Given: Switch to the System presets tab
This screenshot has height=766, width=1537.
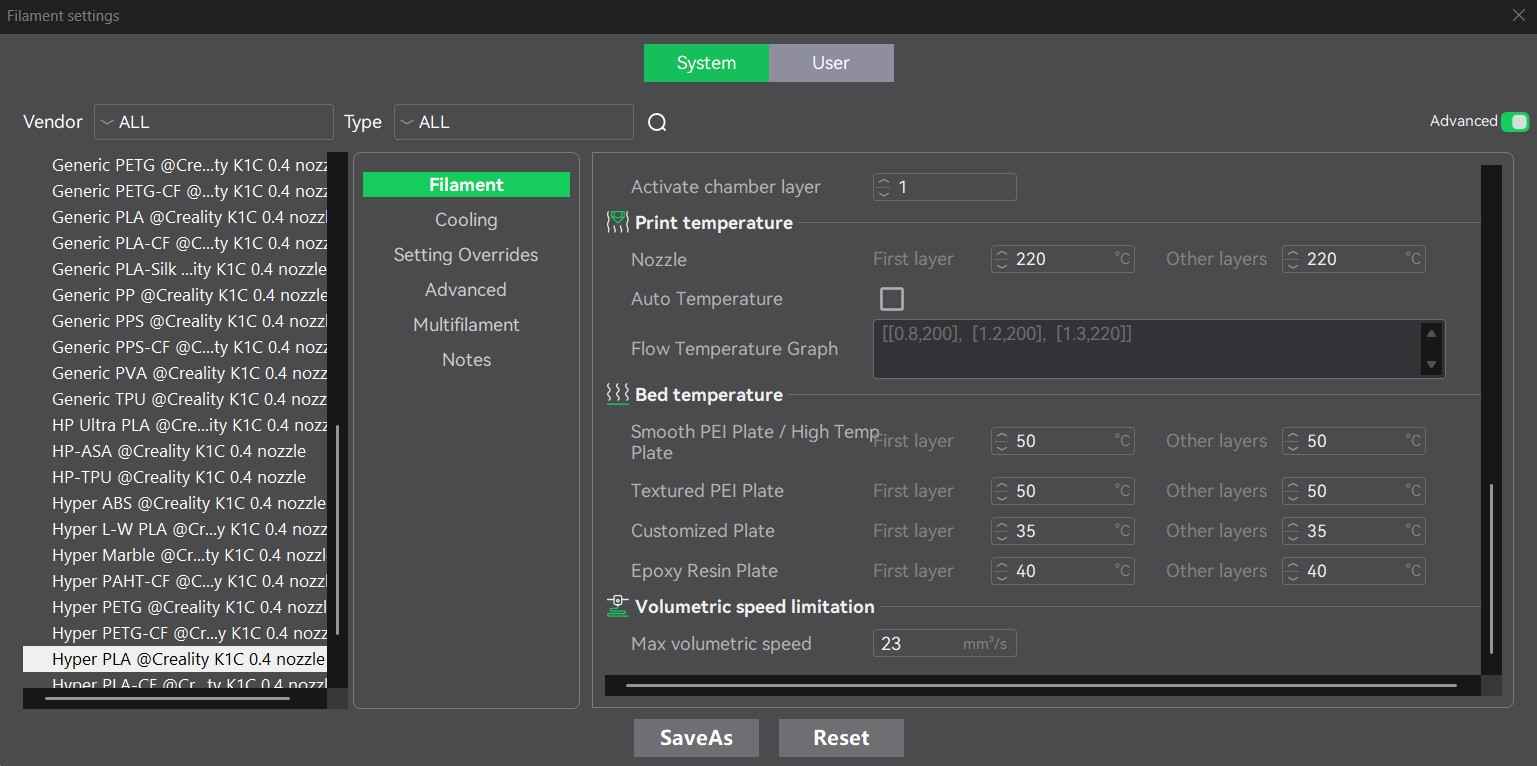Looking at the screenshot, I should [x=706, y=62].
